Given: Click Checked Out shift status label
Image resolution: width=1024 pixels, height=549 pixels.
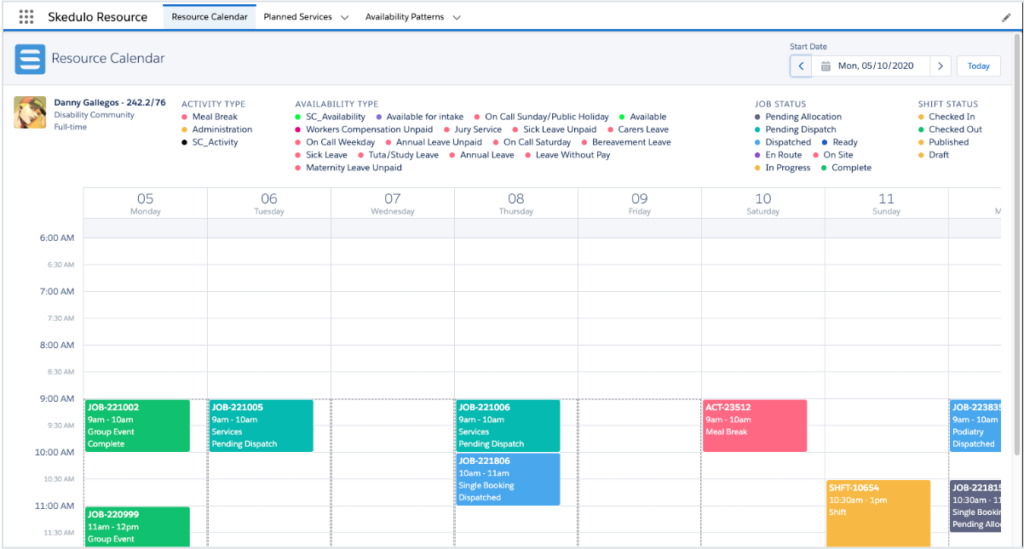Looking at the screenshot, I should click(955, 129).
